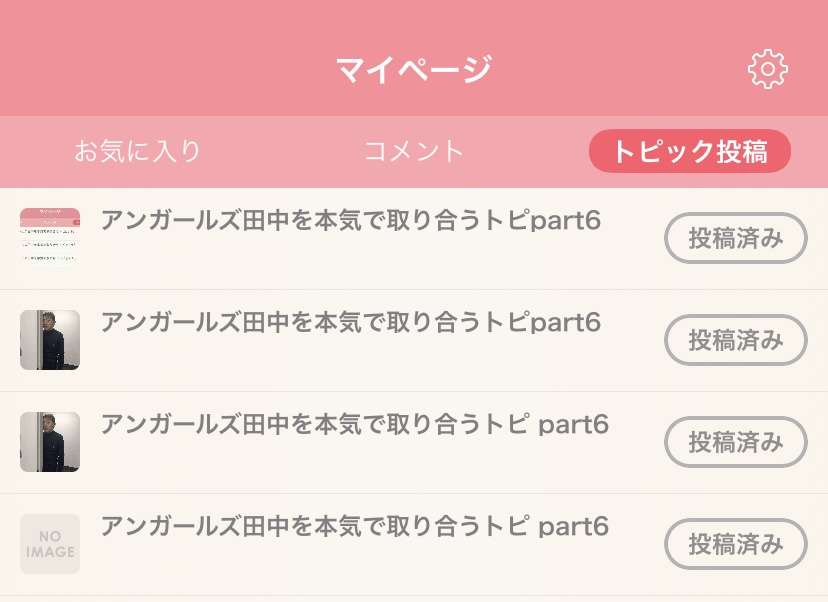Tap the マイページ title text
The width and height of the screenshot is (828, 602).
(414, 66)
